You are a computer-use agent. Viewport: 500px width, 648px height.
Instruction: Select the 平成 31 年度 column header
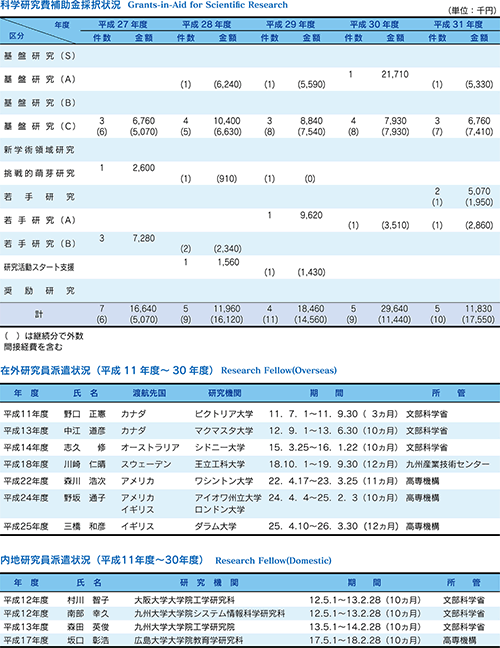pyautogui.click(x=458, y=24)
